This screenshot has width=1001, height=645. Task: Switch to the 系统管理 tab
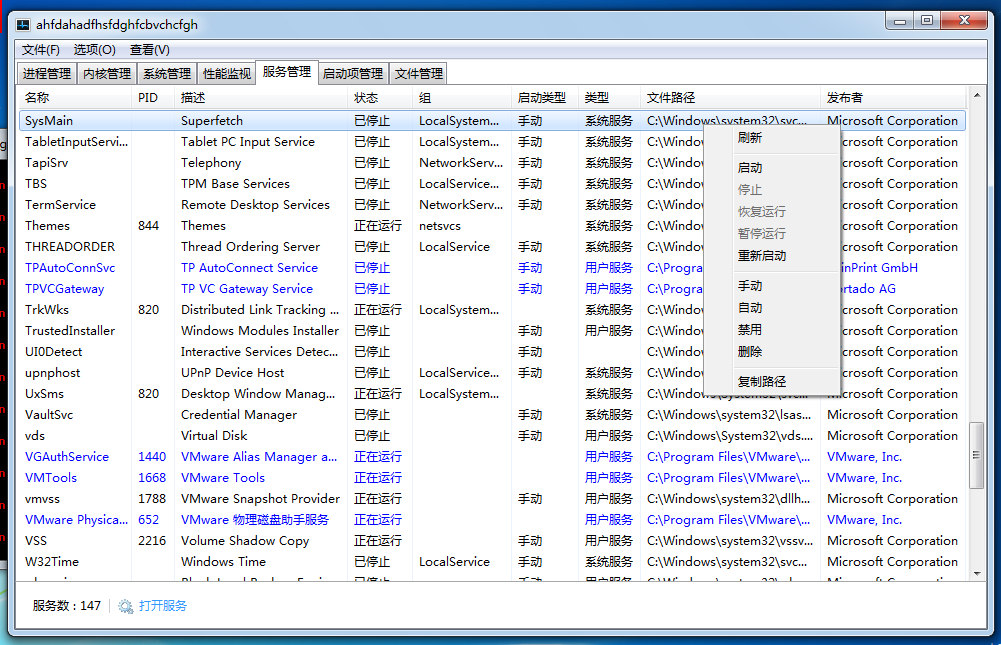[167, 73]
